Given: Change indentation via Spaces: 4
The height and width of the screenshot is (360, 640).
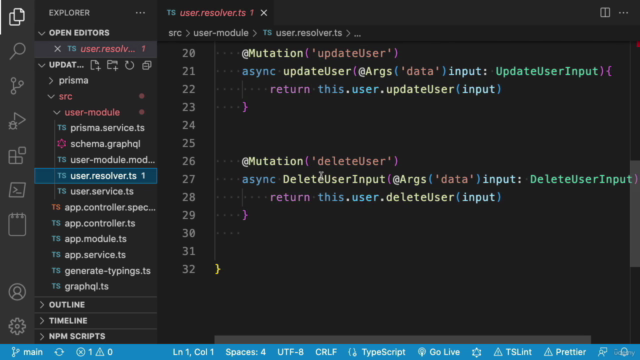Looking at the screenshot, I should click(245, 352).
